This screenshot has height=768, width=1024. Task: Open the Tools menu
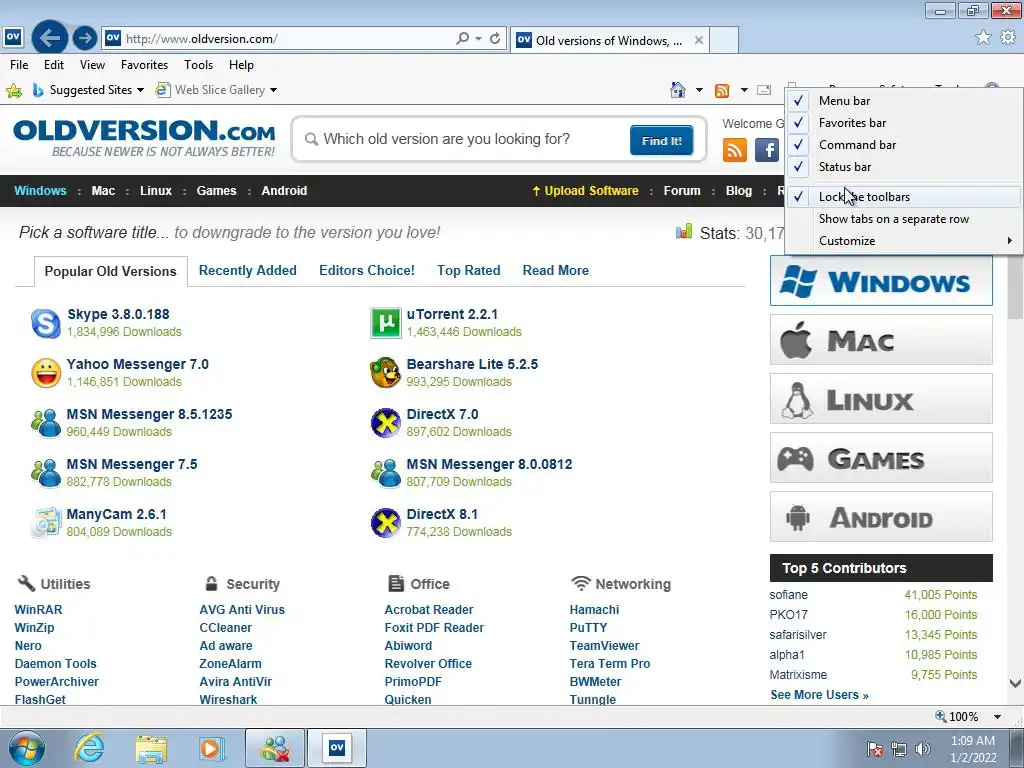coord(199,65)
